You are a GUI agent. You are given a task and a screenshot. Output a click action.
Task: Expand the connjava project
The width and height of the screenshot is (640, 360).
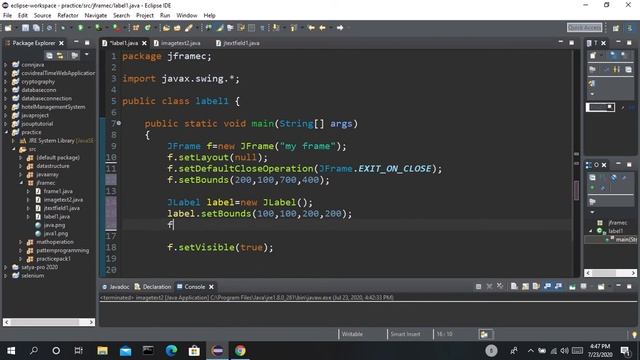tap(6, 64)
